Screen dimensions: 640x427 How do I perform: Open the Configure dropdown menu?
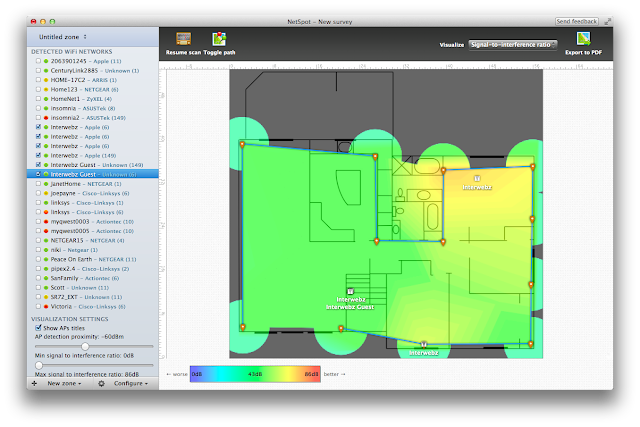[131, 383]
